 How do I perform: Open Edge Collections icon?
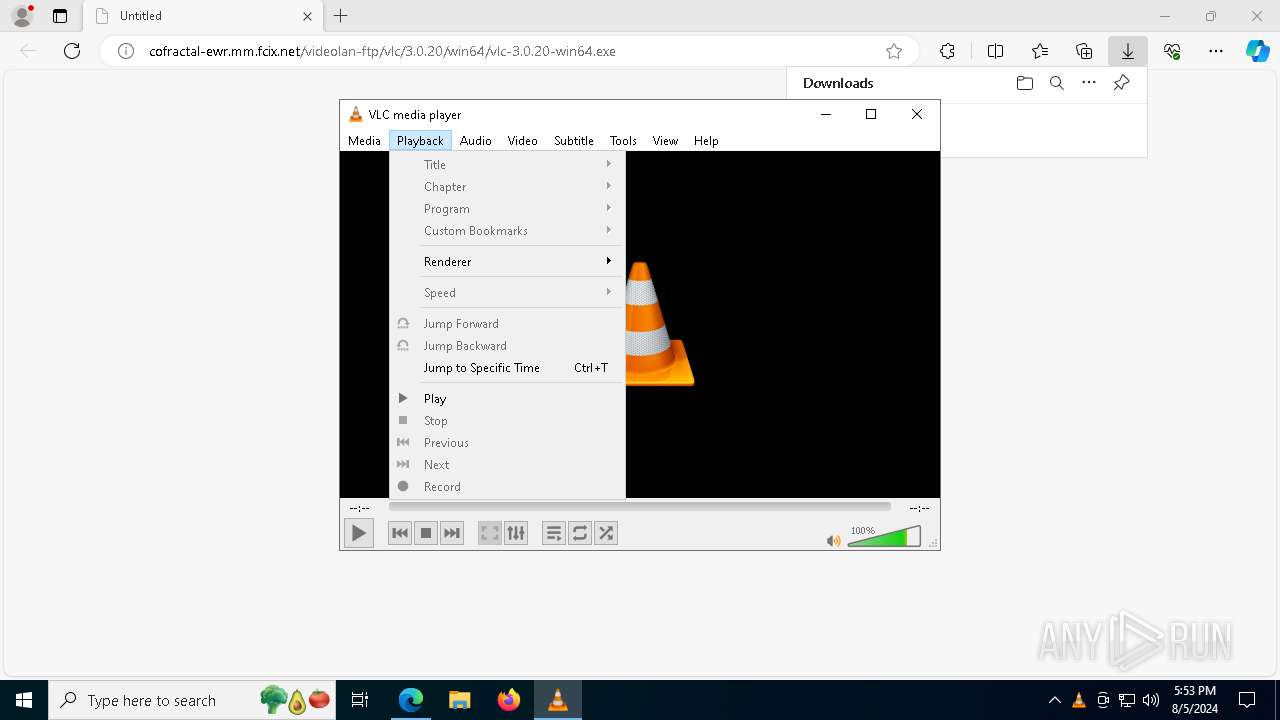coord(1084,51)
